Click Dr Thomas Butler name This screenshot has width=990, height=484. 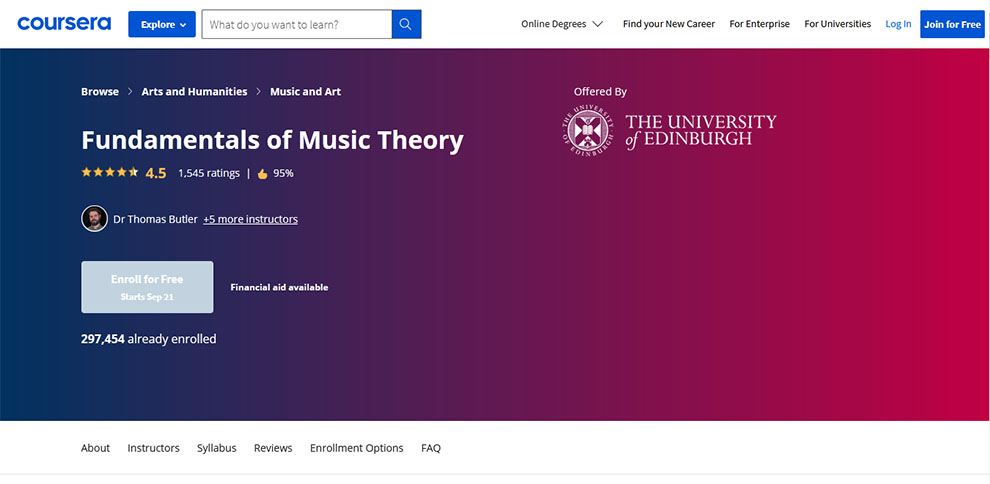click(155, 219)
